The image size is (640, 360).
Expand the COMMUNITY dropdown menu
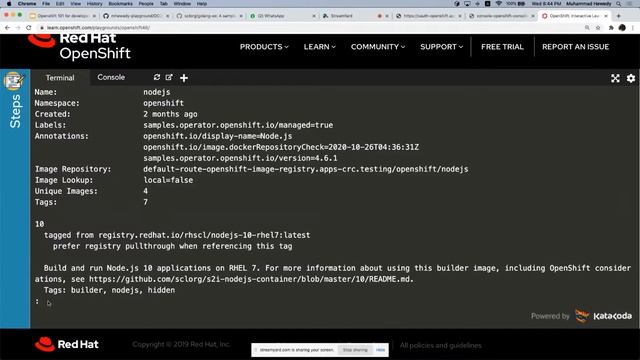coord(378,47)
